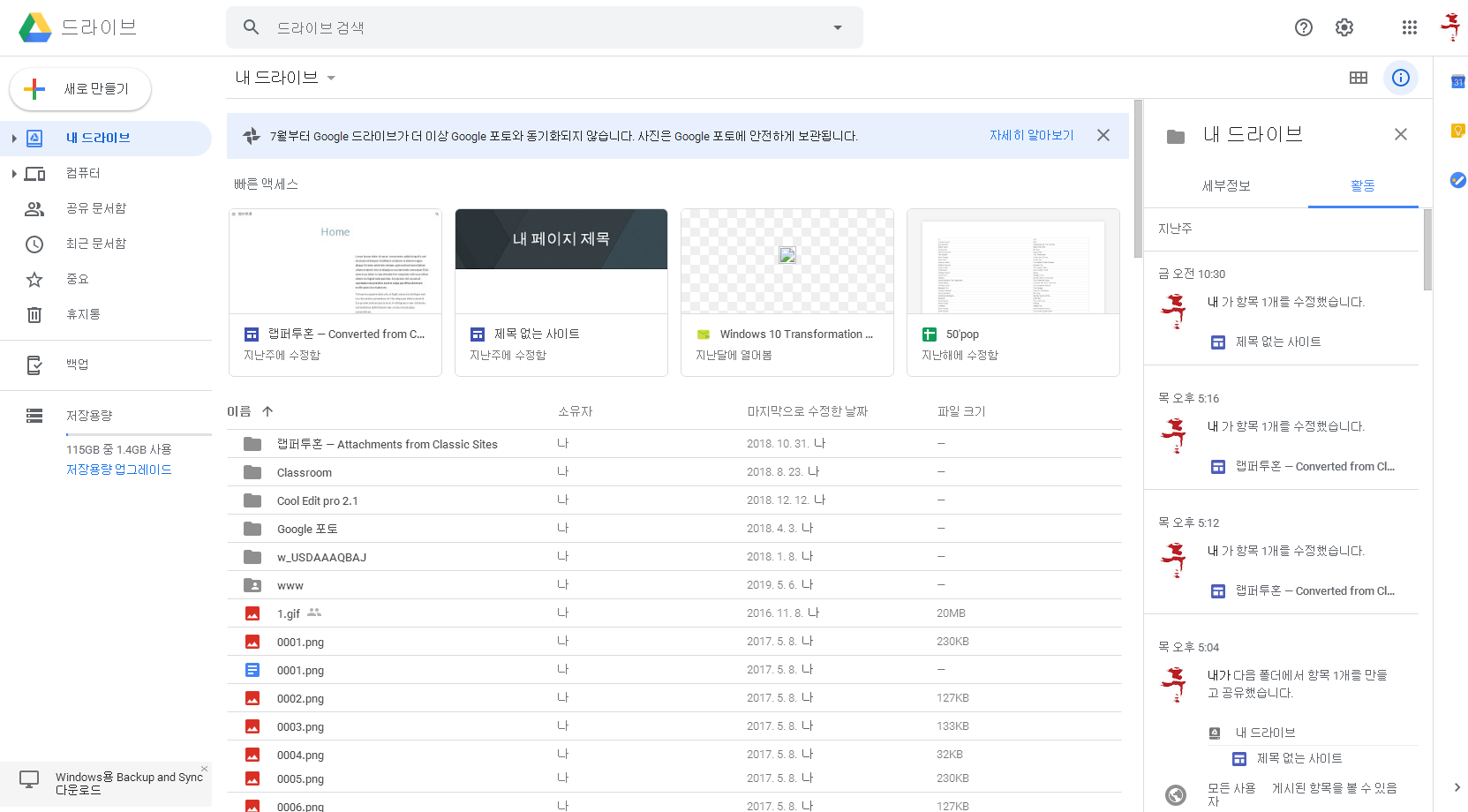Open Google Calendar side panel icon
Image resolution: width=1468 pixels, height=812 pixels.
pyautogui.click(x=1458, y=82)
